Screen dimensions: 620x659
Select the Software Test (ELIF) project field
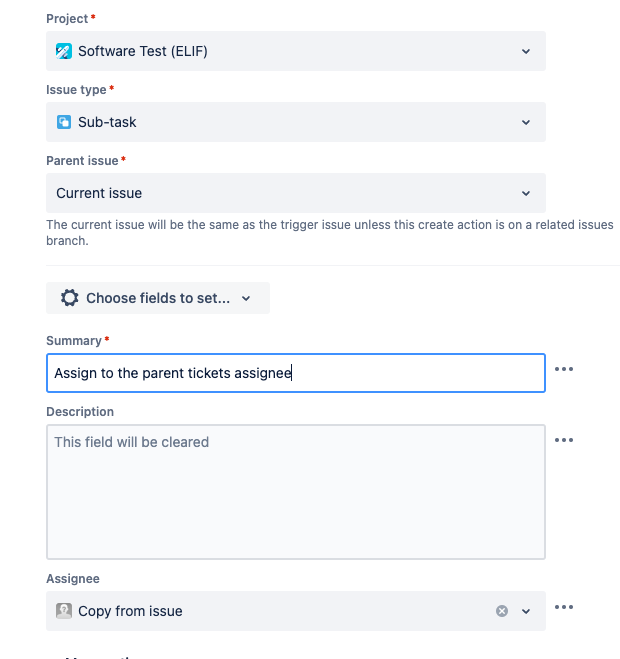[x=296, y=51]
